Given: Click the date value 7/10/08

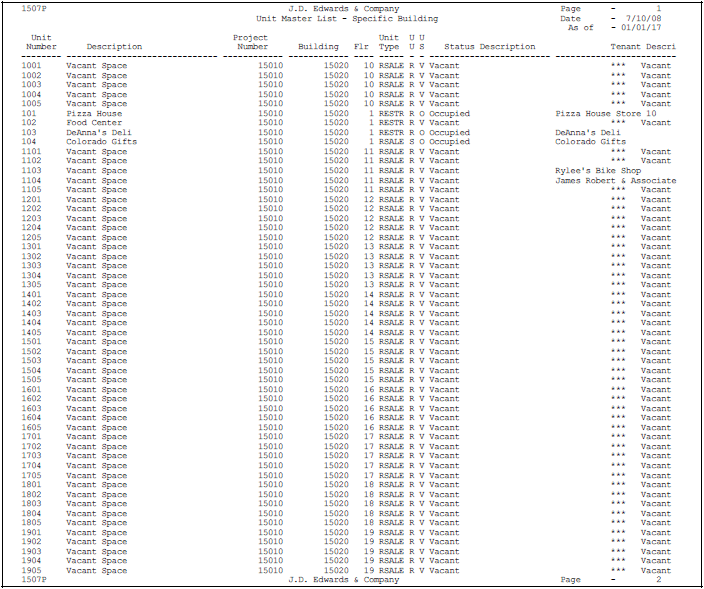Looking at the screenshot, I should [x=643, y=19].
